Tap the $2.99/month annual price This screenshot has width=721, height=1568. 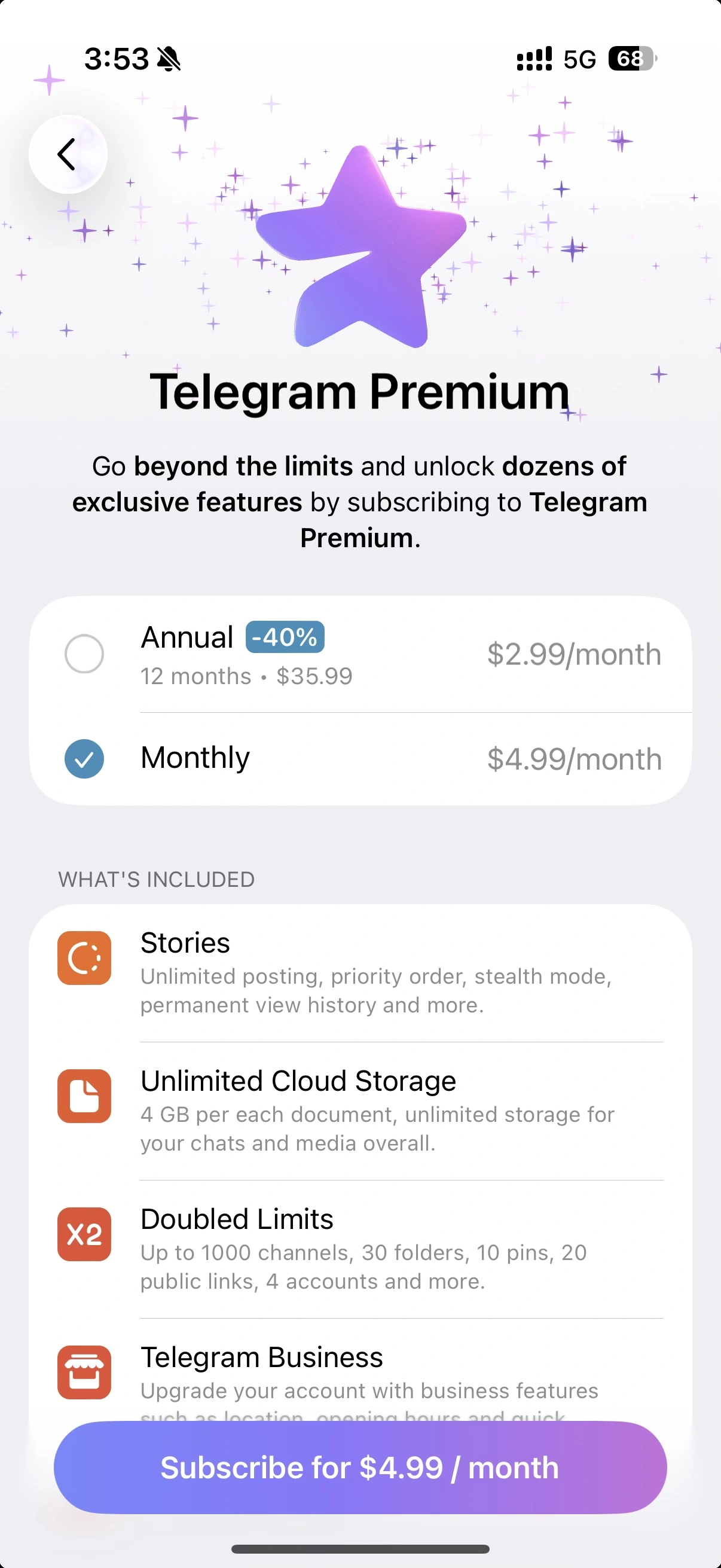point(574,654)
